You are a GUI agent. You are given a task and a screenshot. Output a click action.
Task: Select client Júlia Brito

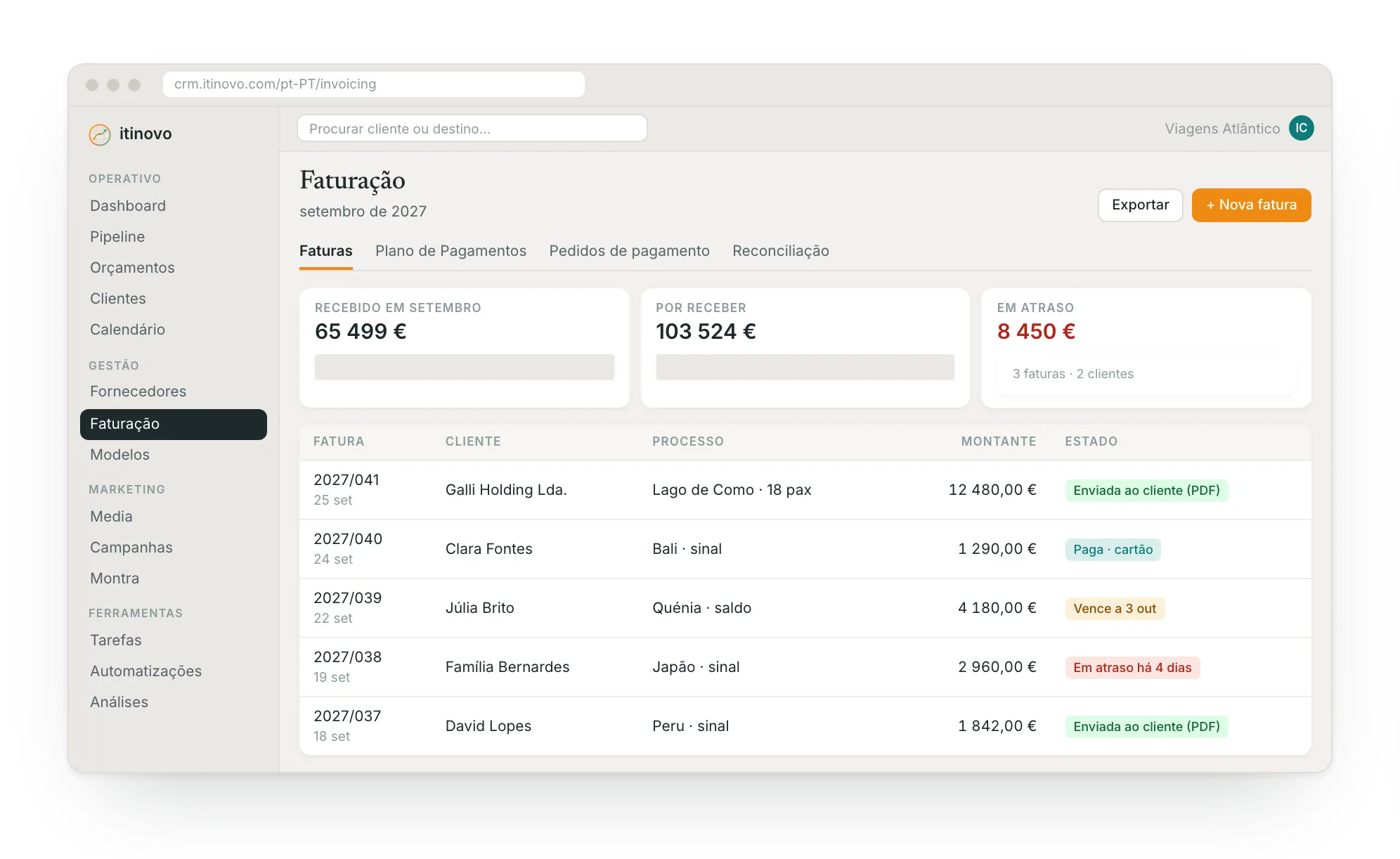[x=480, y=608]
